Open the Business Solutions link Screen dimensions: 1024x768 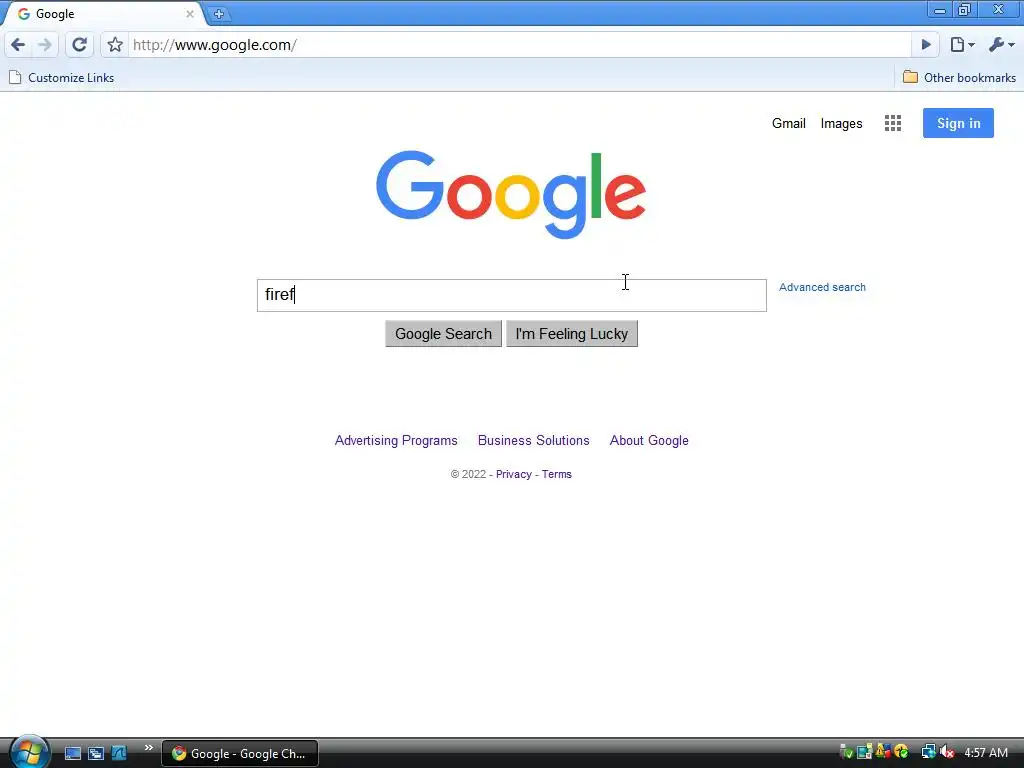coord(534,440)
